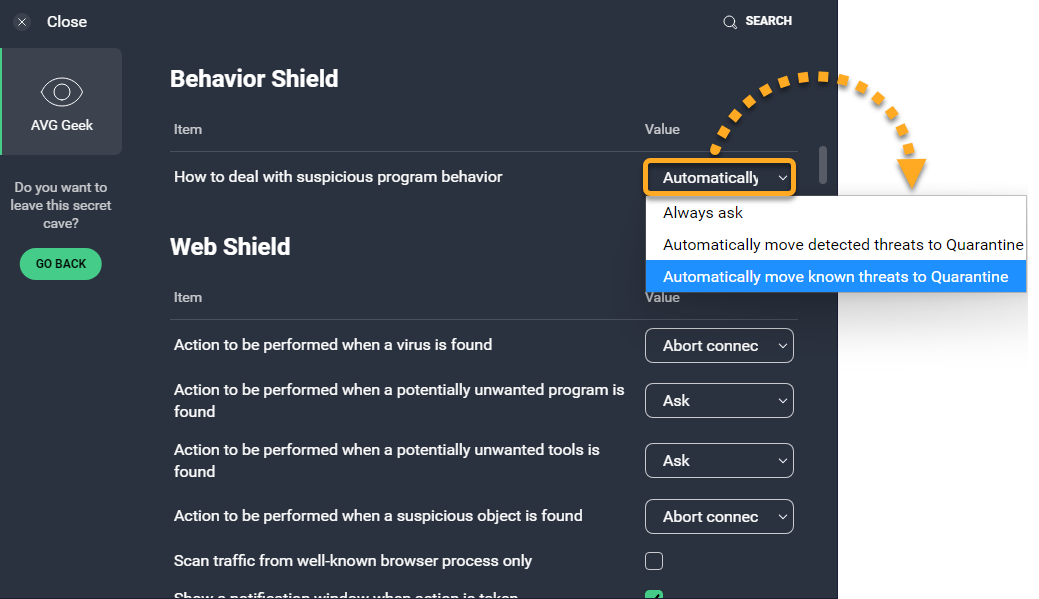Viewport: 1039px width, 599px height.
Task: Choose the Always ask option
Action: click(703, 213)
